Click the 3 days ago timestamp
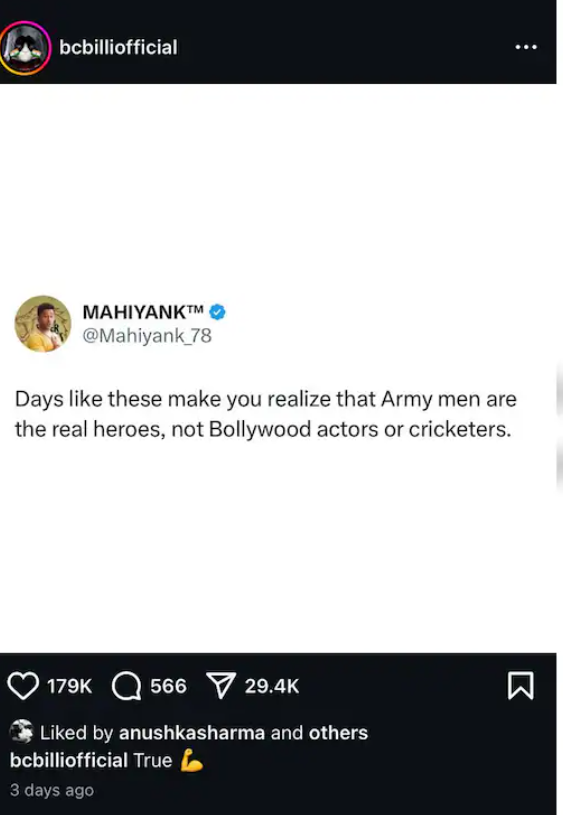The width and height of the screenshot is (563, 815). [x=52, y=790]
